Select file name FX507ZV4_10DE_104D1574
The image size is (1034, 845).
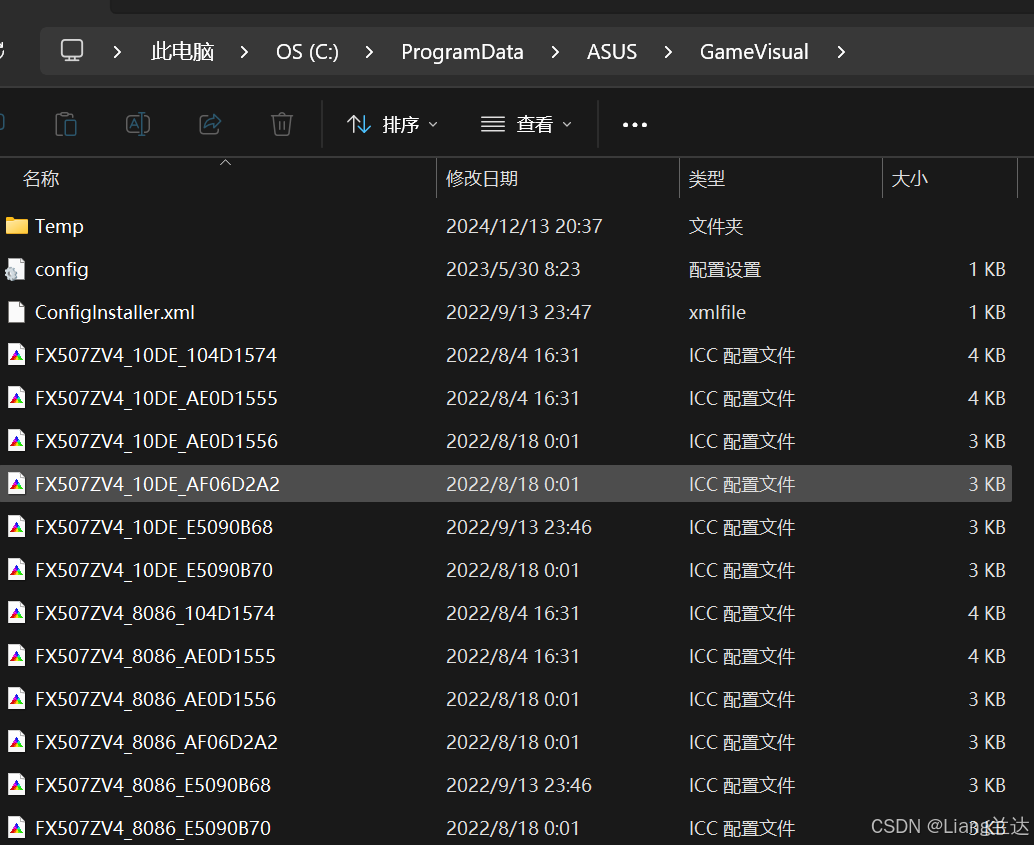156,355
